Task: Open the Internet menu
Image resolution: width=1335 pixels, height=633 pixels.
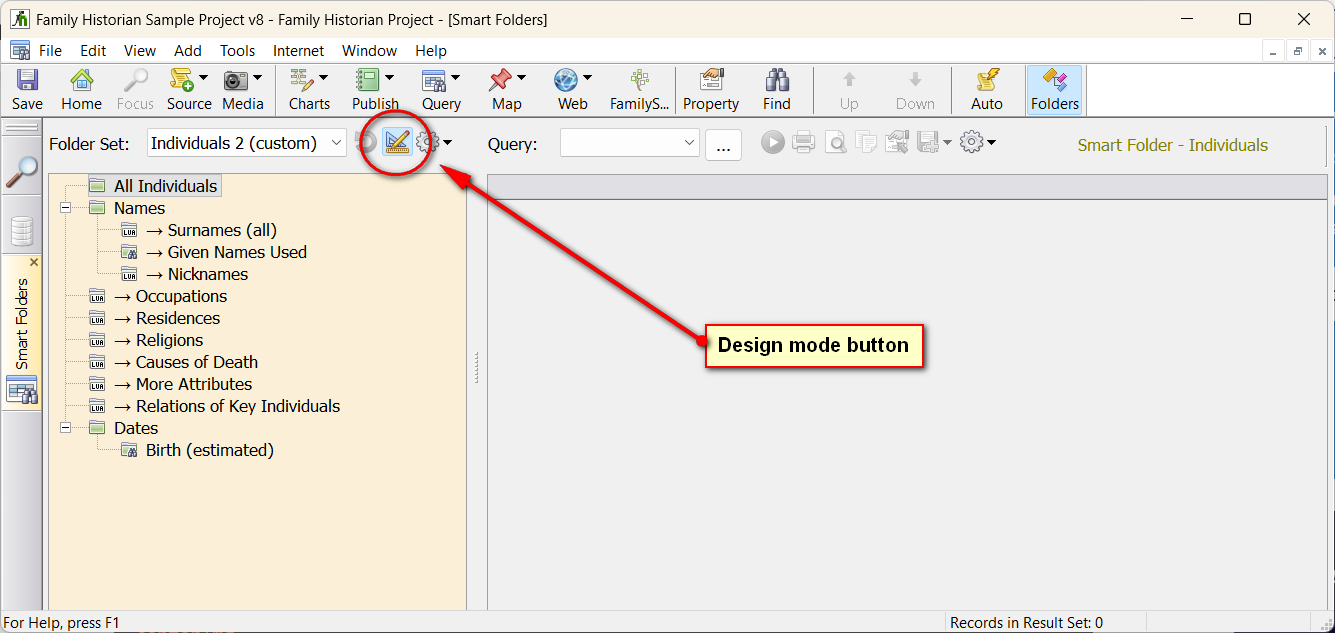Action: coord(299,51)
